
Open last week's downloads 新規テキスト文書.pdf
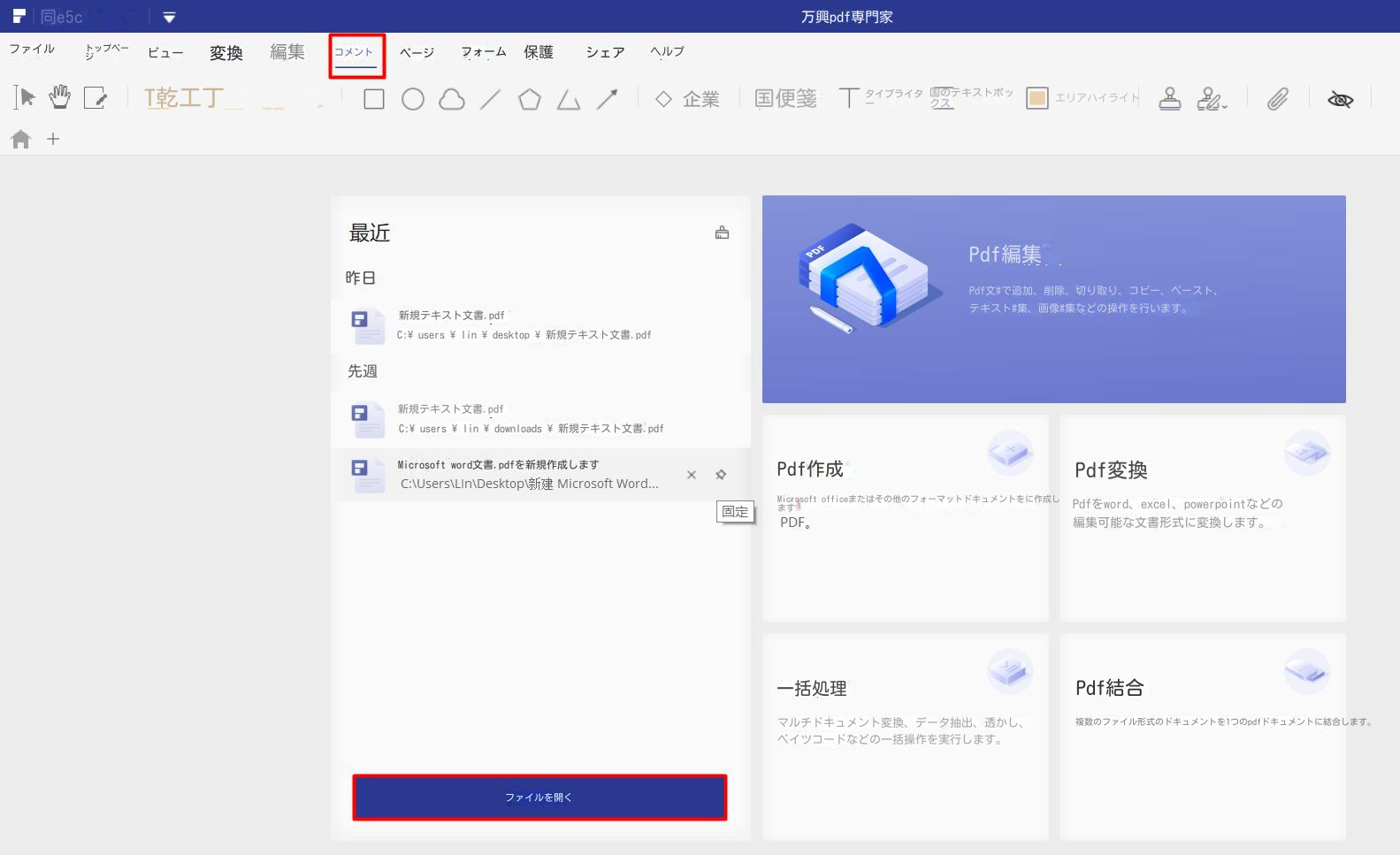coord(541,419)
